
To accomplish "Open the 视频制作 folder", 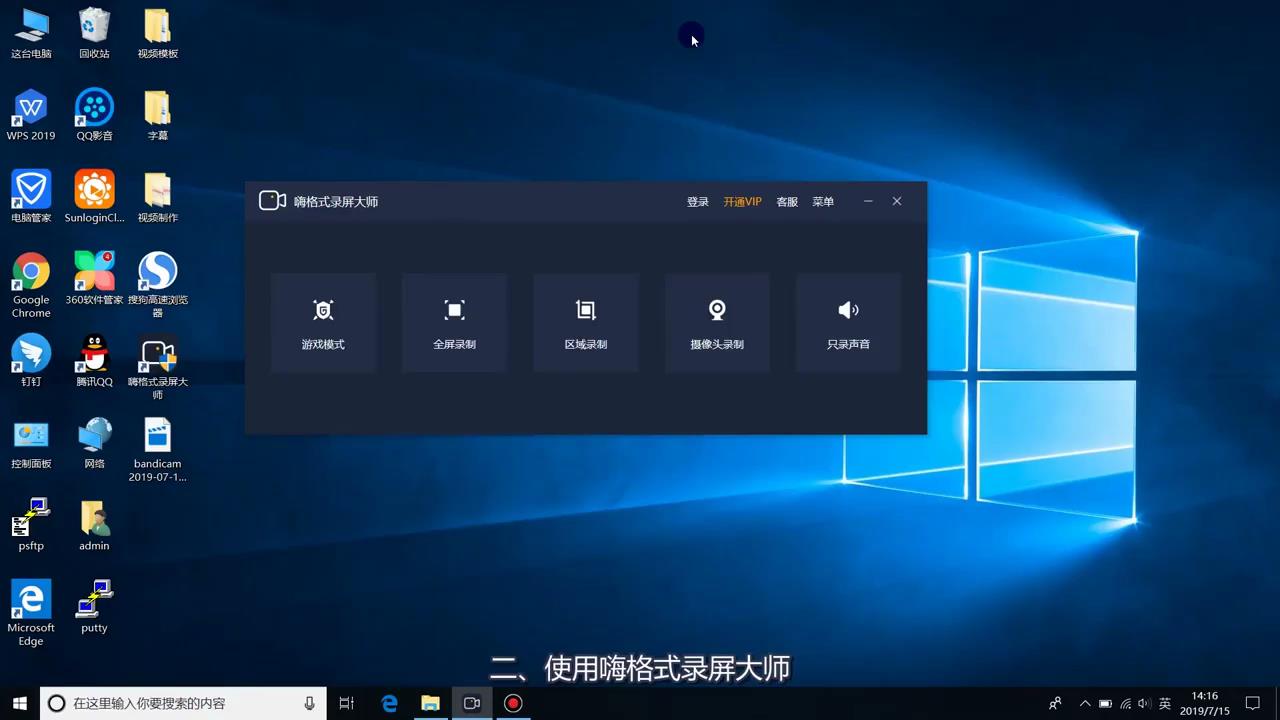I will [158, 197].
